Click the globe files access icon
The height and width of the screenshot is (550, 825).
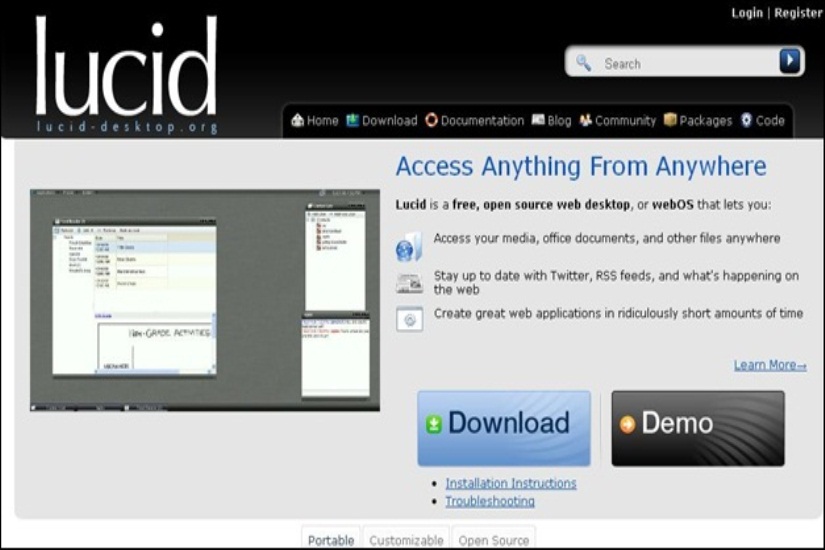click(409, 246)
